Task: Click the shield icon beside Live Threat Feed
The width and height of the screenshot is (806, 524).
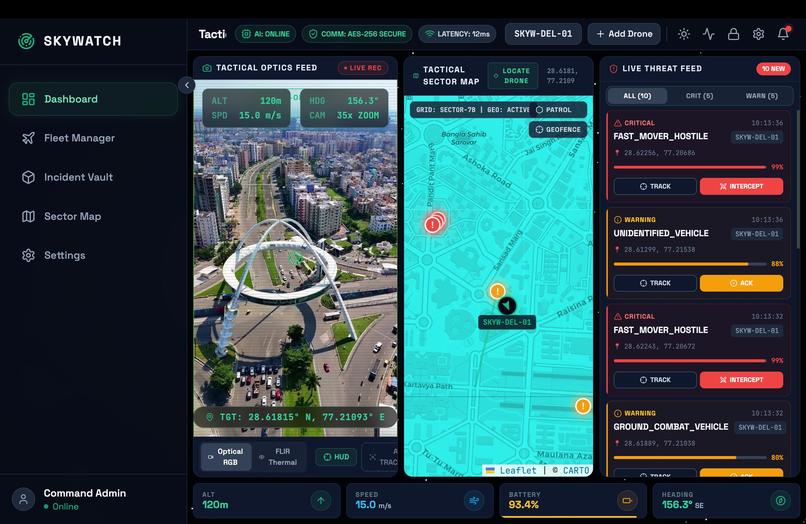Action: pos(613,68)
